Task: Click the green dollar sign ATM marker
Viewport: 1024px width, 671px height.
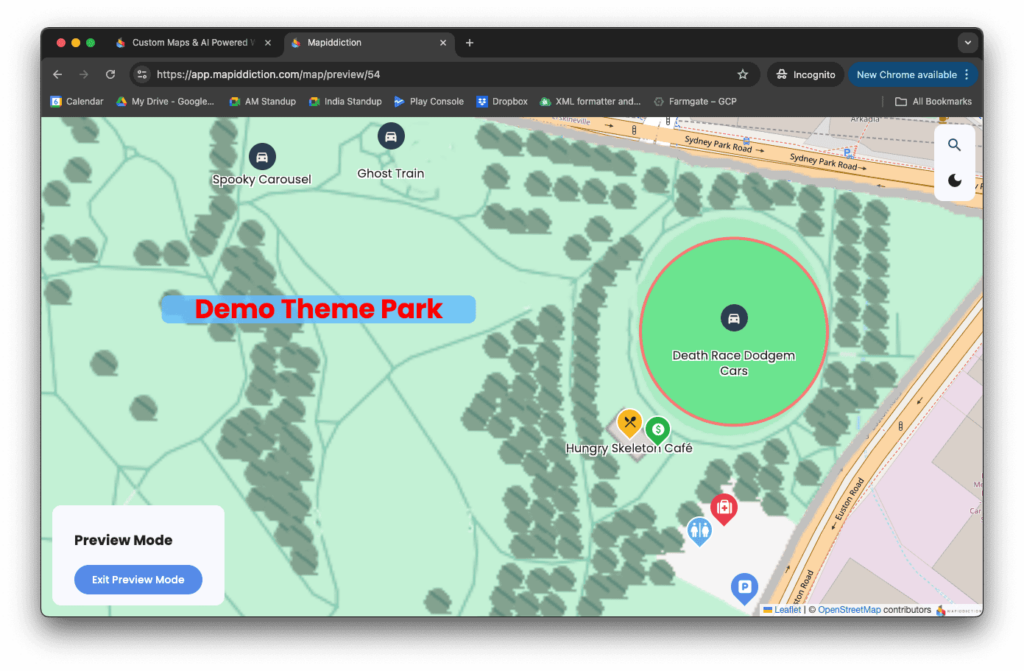Action: [x=657, y=429]
